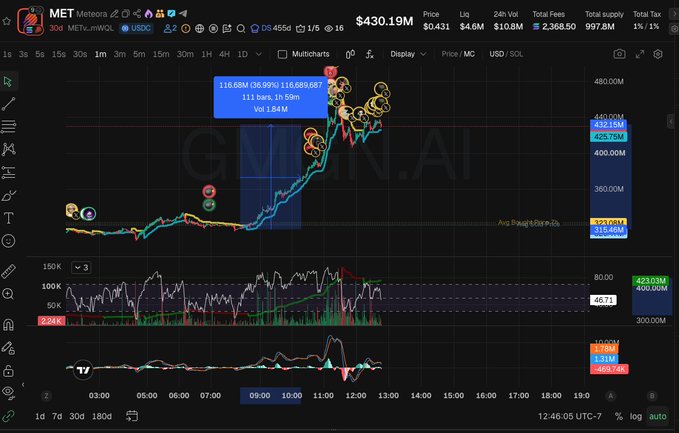
Task: Select the 1s timeframe
Action: [x=7, y=54]
